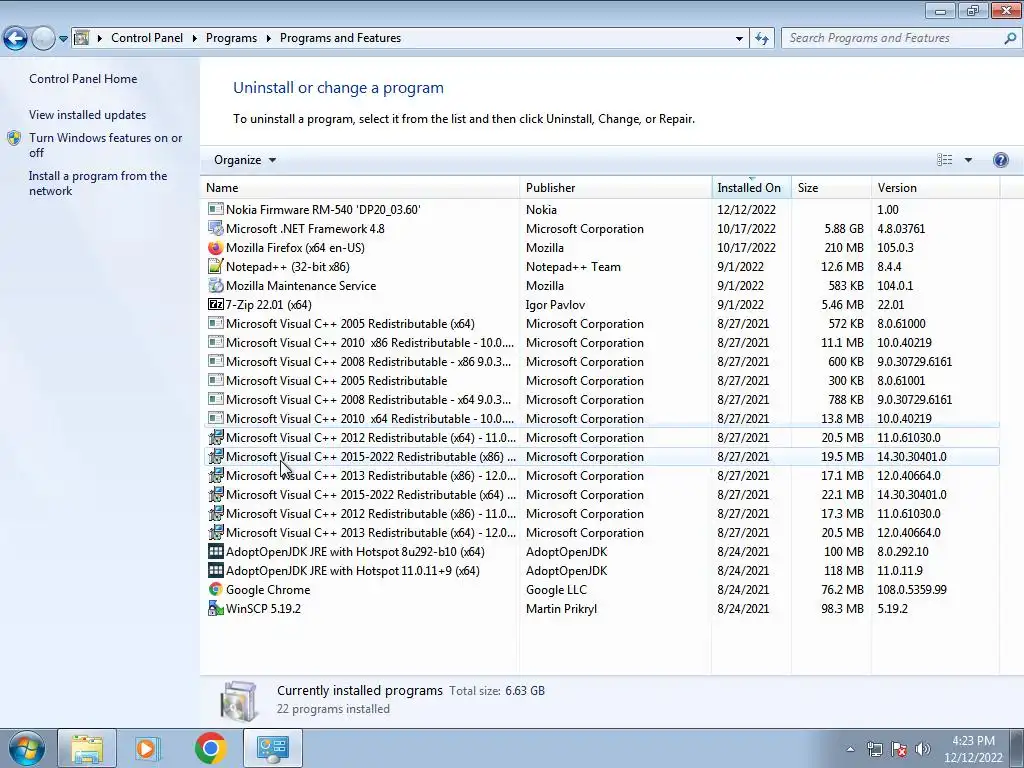Select AdoptOpenJDK JRE 11.0.11+9 icon
Image resolution: width=1024 pixels, height=768 pixels.
pos(216,570)
